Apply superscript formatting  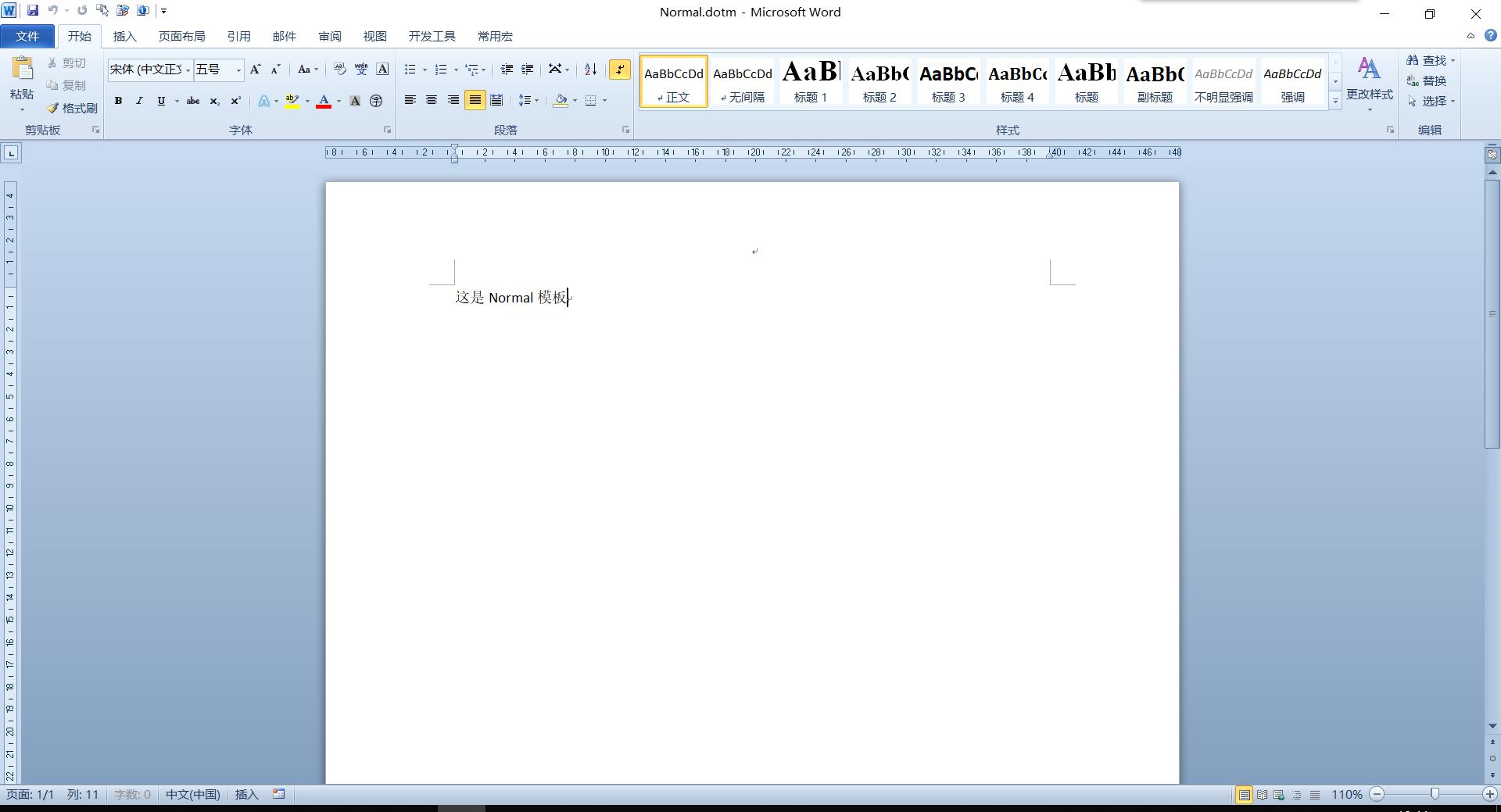(235, 101)
